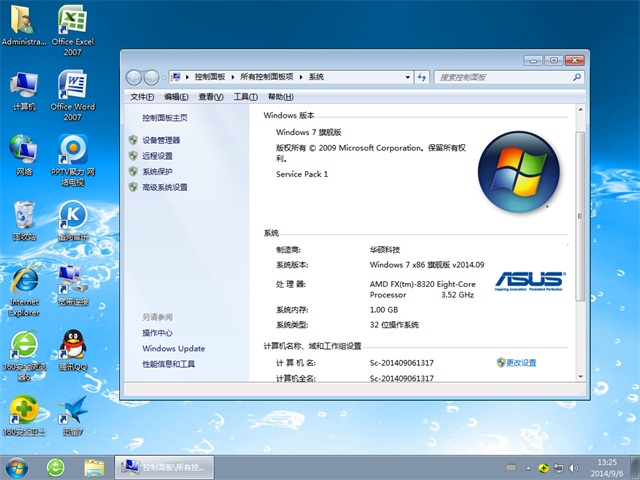
Task: Open the 计算机 (Computer) desktop icon
Action: click(x=24, y=87)
